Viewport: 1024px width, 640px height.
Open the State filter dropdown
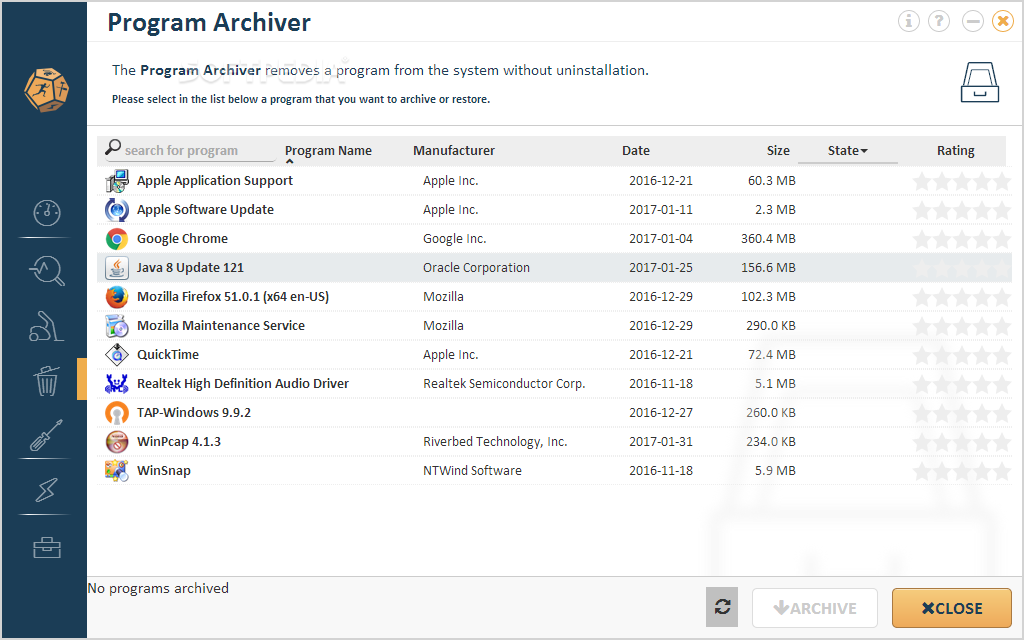point(848,150)
